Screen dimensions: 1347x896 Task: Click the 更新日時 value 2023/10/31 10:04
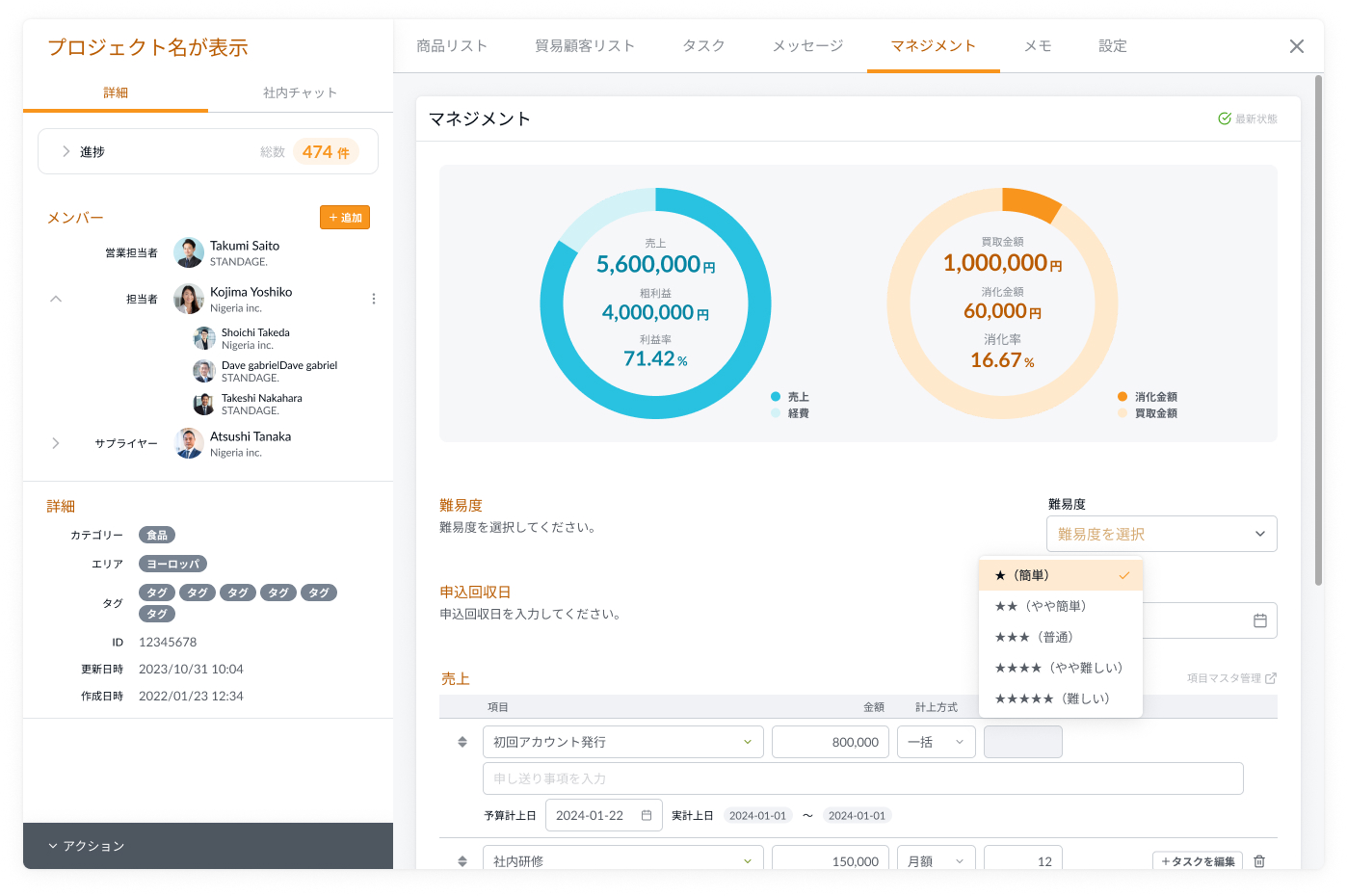pos(191,669)
